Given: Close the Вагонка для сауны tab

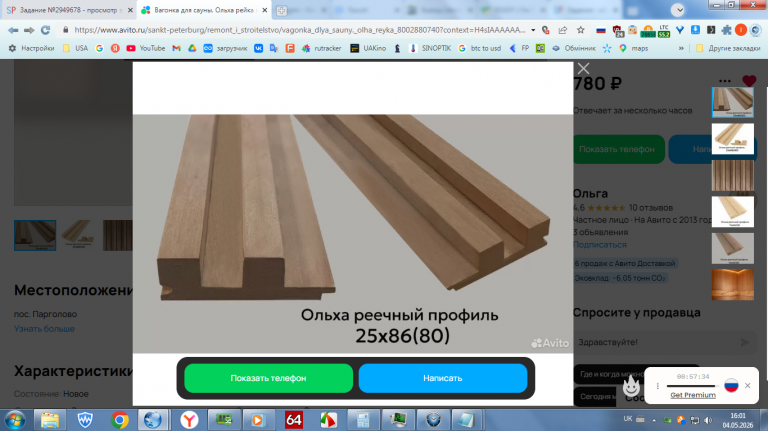Looking at the screenshot, I should tap(264, 10).
